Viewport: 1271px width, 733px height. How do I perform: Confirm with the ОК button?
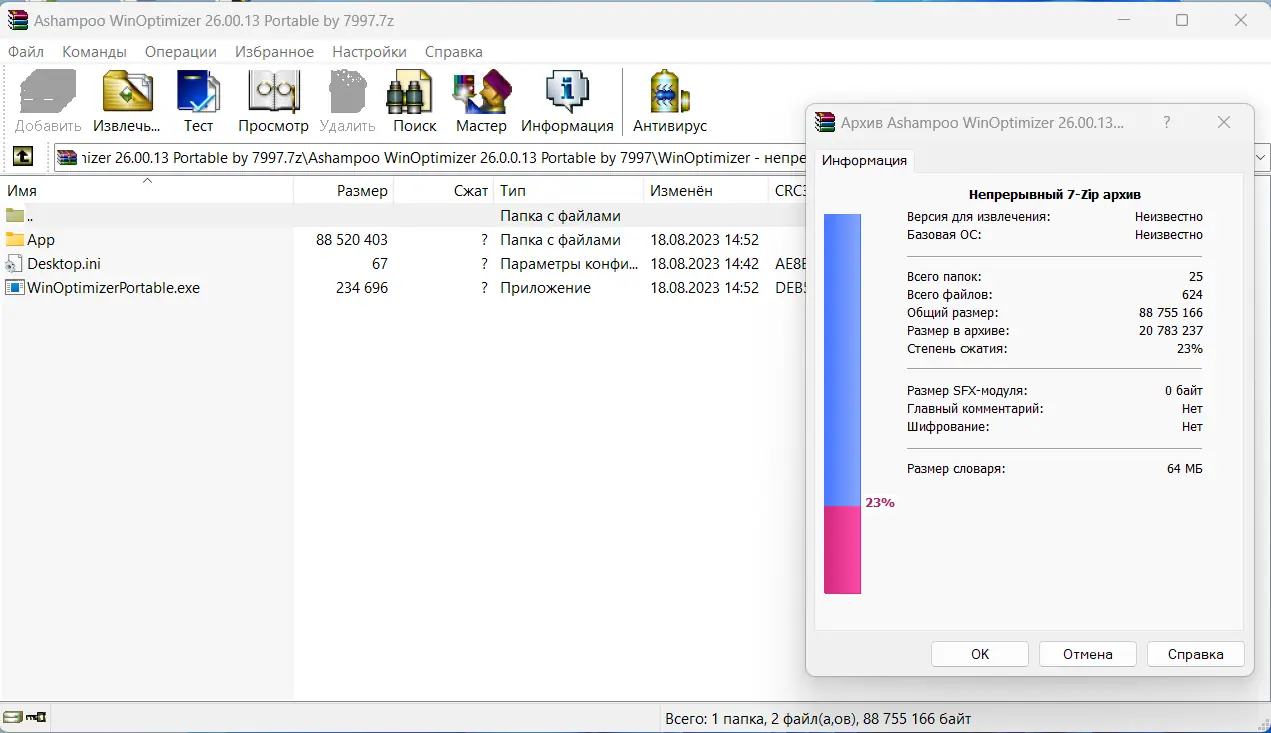tap(980, 654)
